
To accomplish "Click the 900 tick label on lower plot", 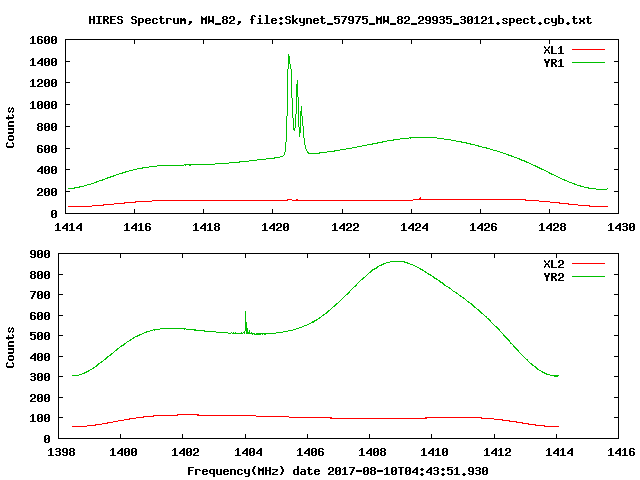I will pos(40,254).
